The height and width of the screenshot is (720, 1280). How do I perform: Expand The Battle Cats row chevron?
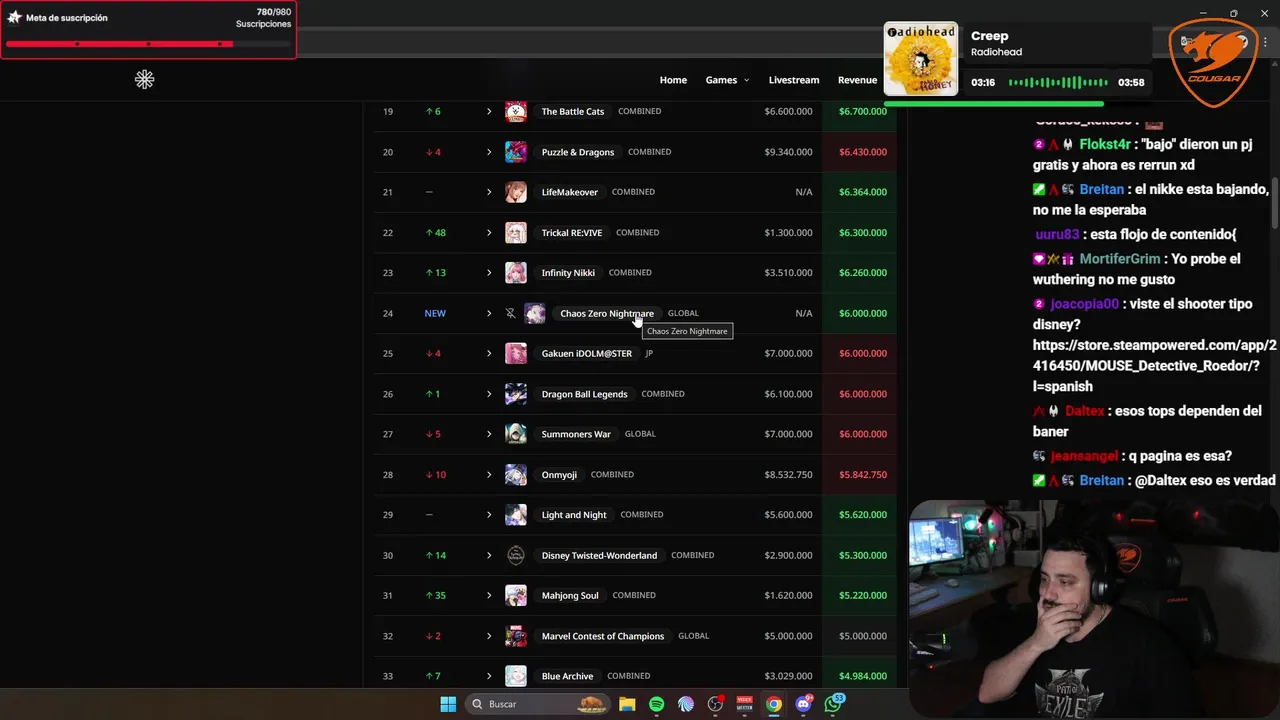(x=489, y=111)
